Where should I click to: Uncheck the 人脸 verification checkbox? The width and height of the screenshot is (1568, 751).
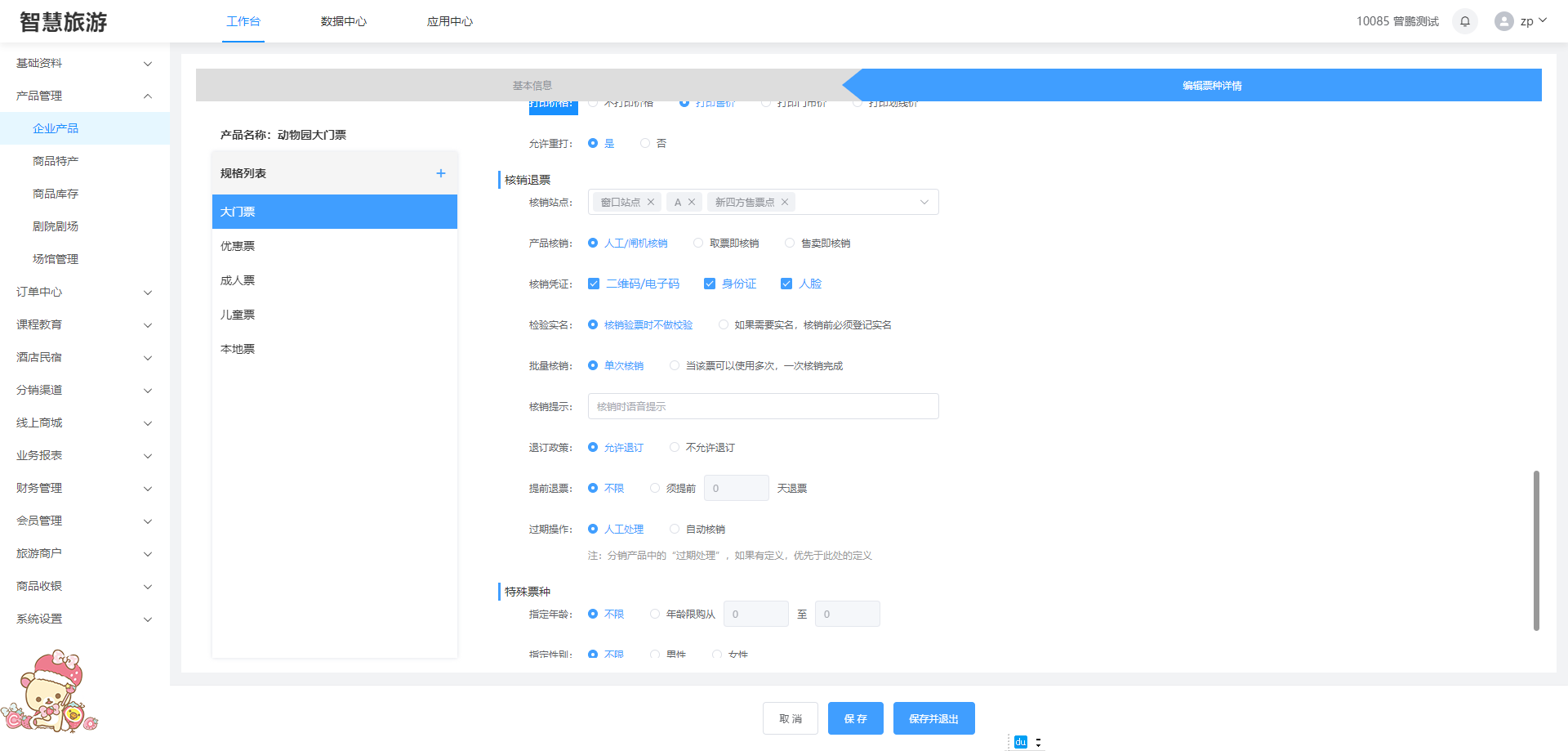click(786, 284)
